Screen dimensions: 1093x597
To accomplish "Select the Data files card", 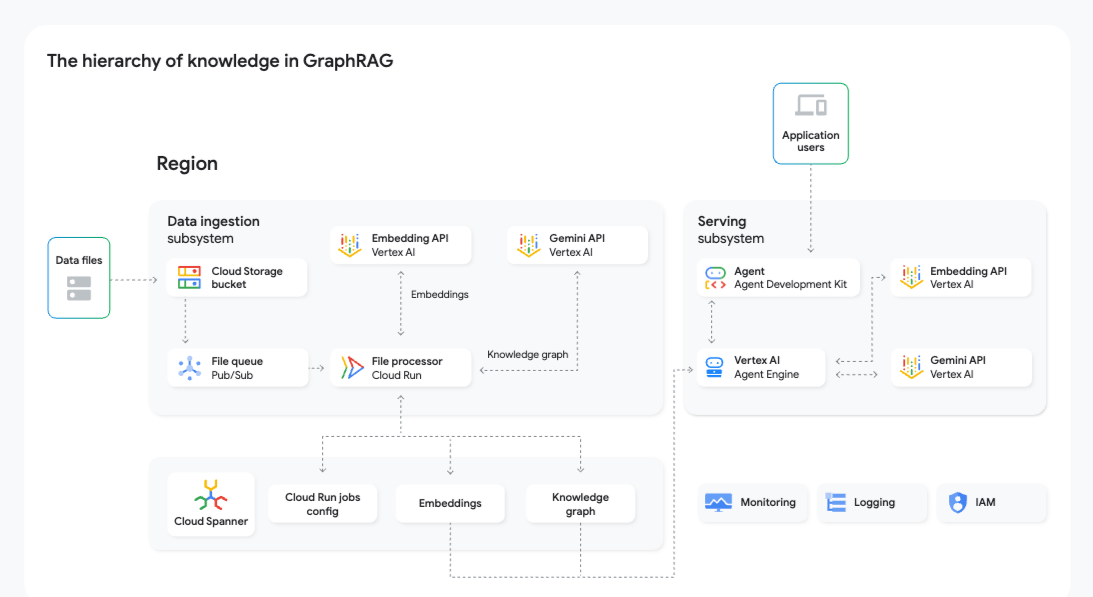I will [78, 277].
